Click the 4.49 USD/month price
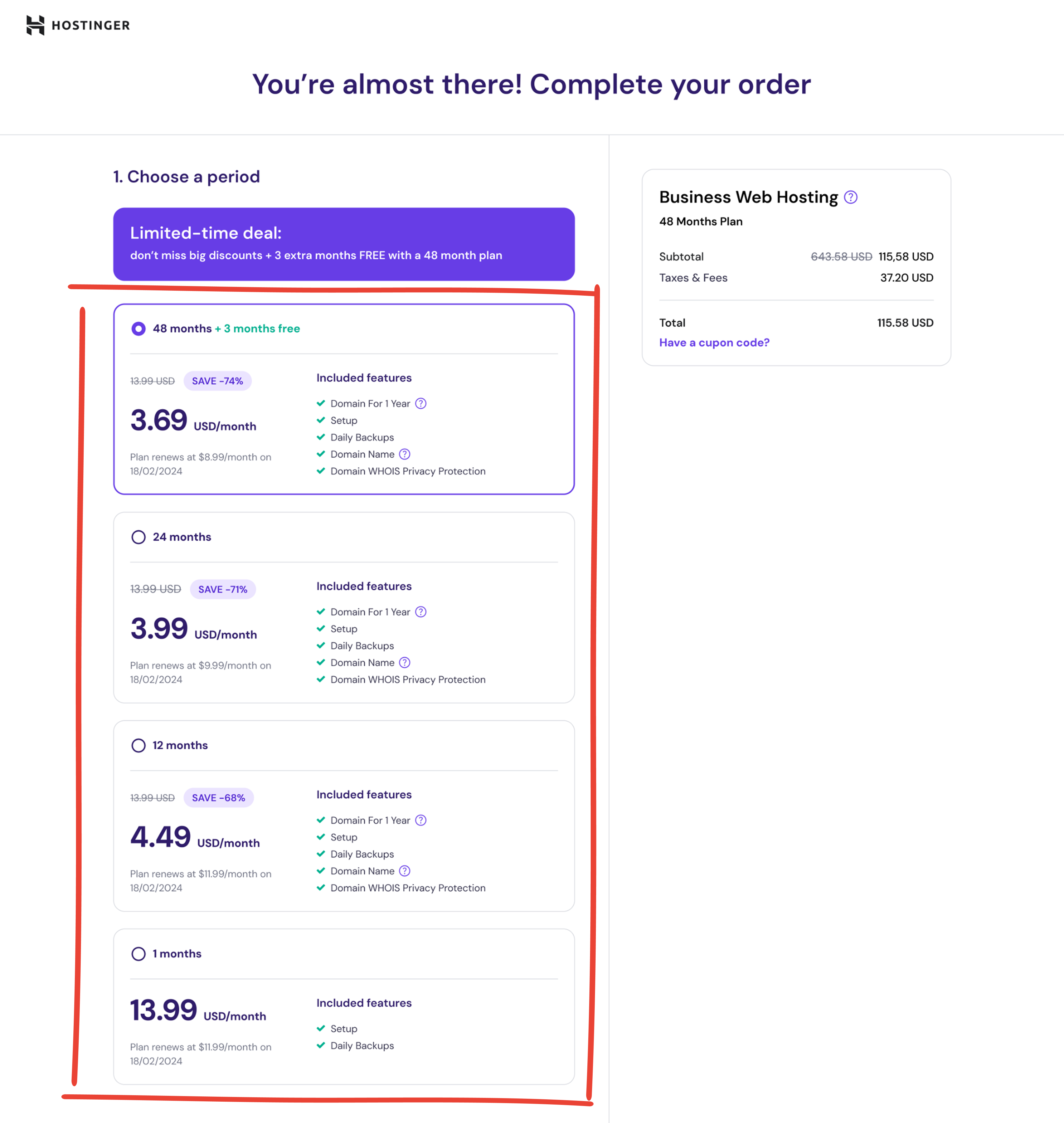 click(x=194, y=837)
